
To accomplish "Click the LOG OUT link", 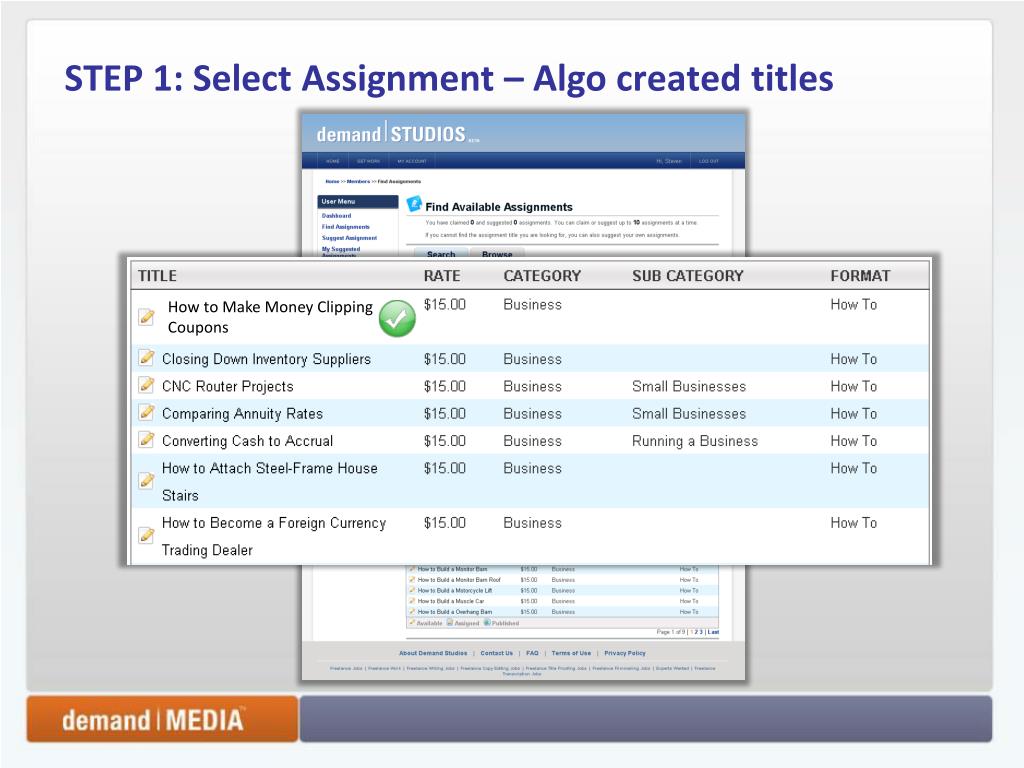I will pos(708,161).
